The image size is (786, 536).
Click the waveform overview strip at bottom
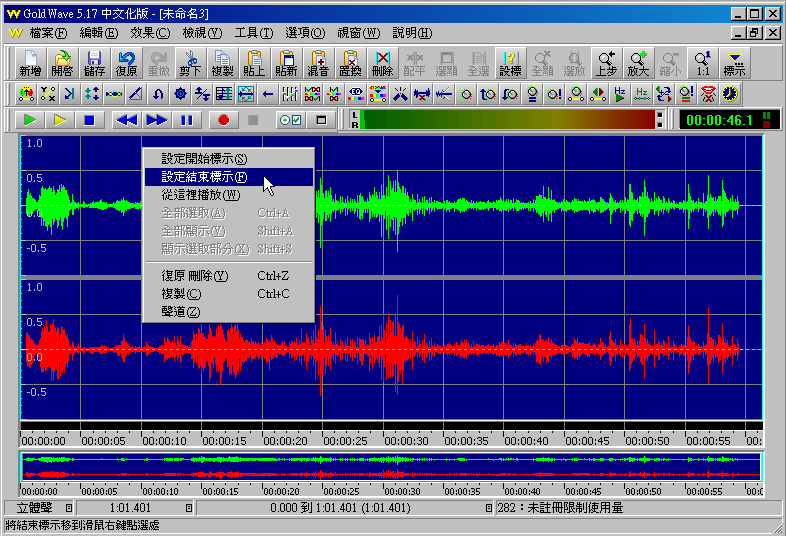(x=390, y=467)
